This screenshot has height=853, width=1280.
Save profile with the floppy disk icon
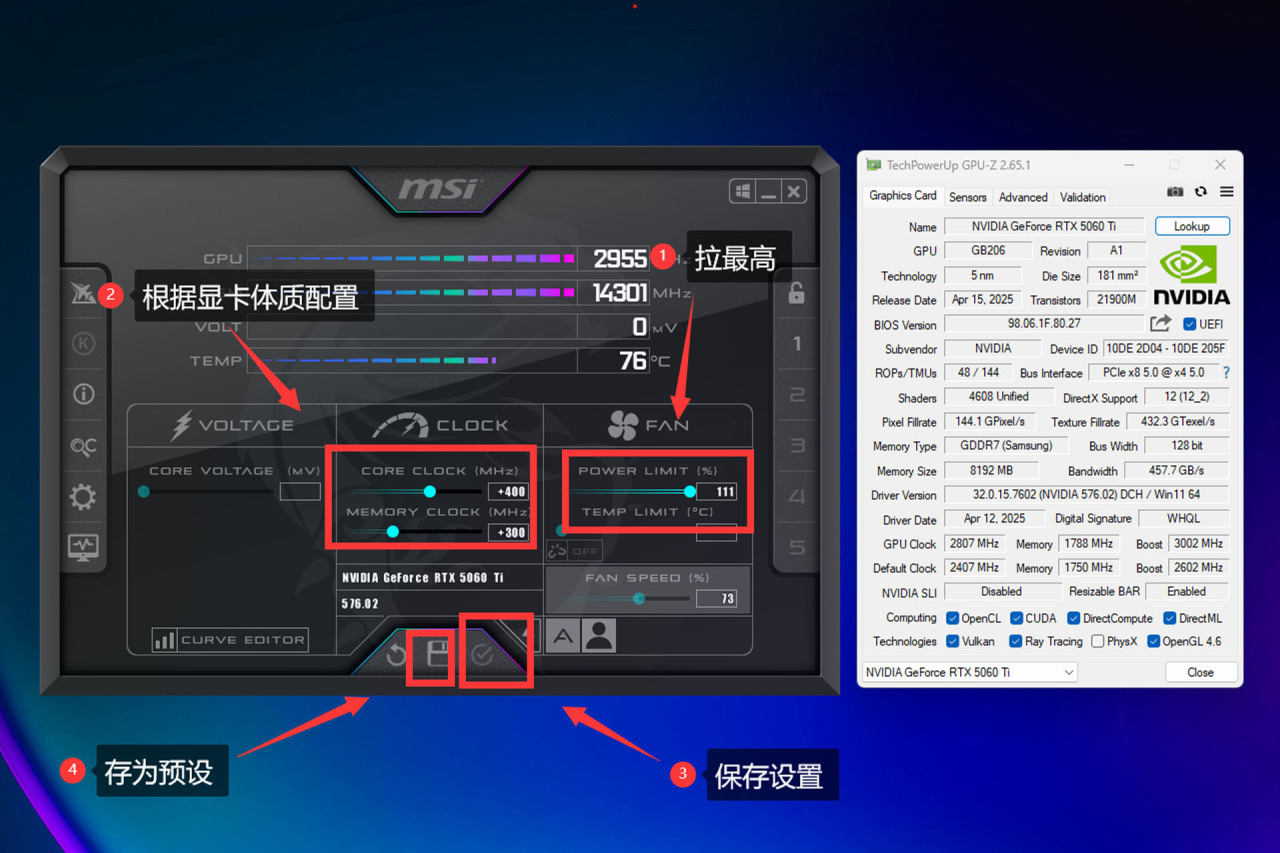pos(438,655)
